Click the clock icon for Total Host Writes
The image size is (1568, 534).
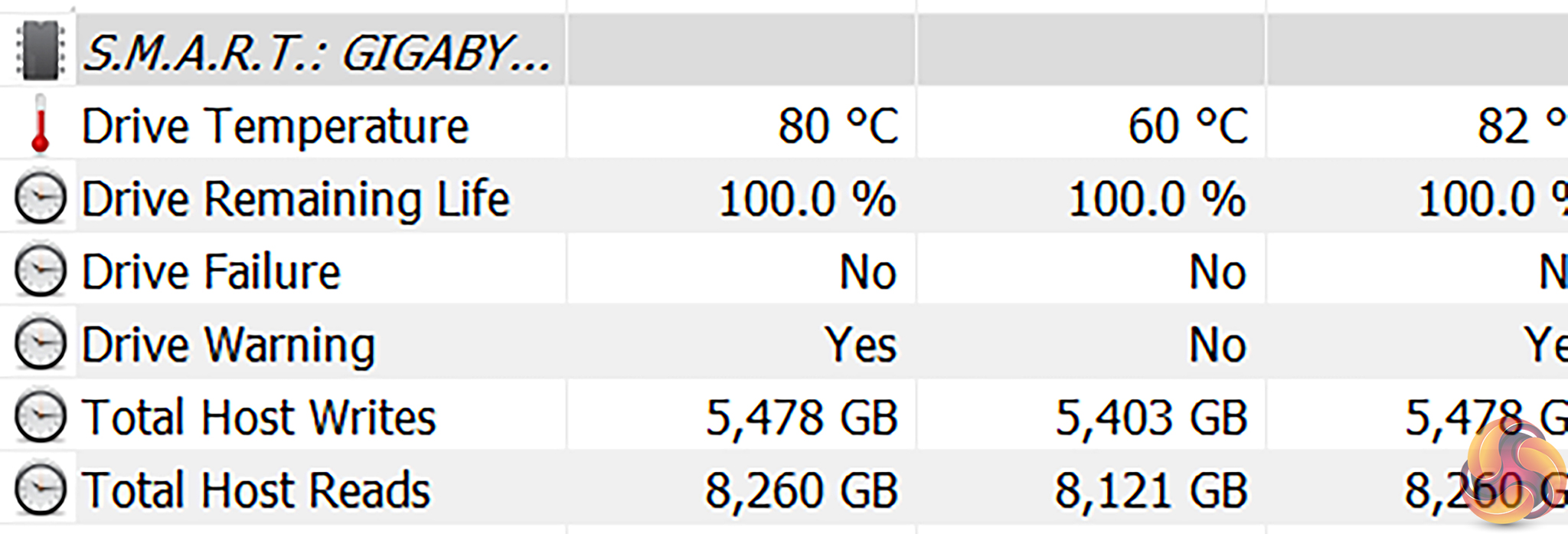40,417
